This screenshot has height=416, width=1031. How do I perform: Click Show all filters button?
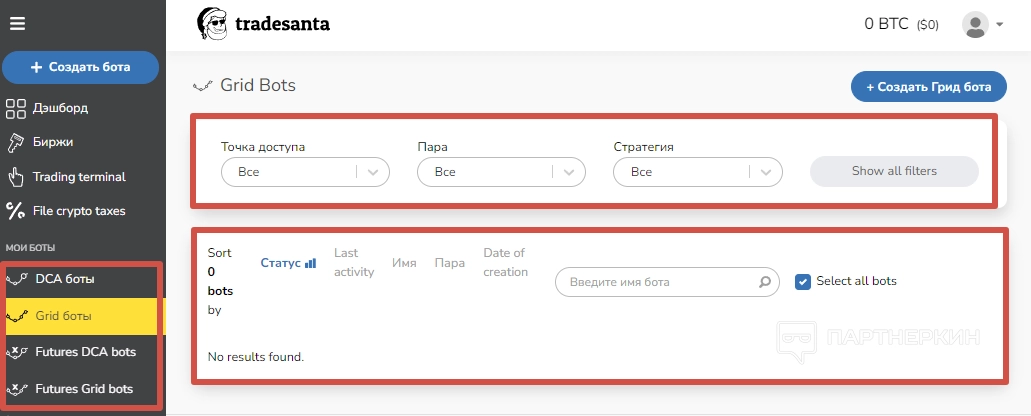894,171
